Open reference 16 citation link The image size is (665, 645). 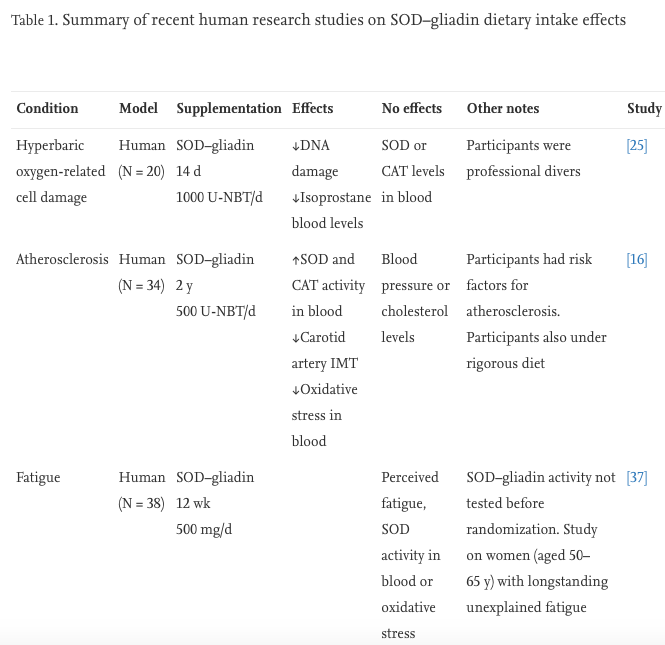pyautogui.click(x=636, y=259)
